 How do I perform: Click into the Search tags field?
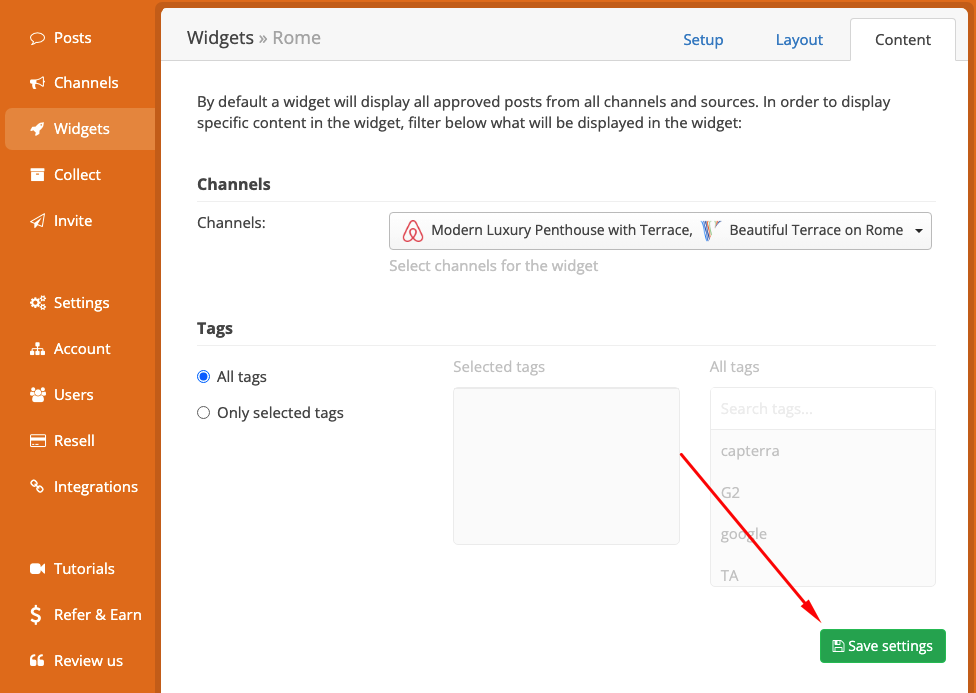click(822, 409)
